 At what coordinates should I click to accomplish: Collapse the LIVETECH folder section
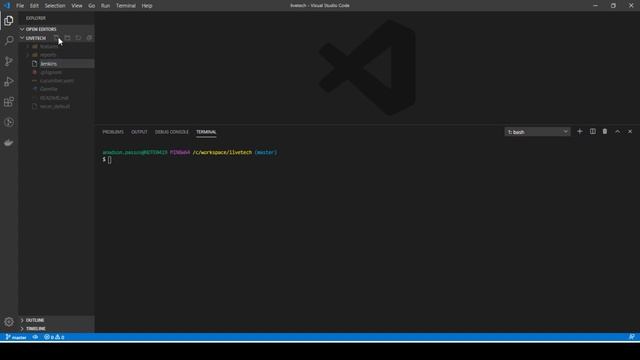tap(36, 38)
